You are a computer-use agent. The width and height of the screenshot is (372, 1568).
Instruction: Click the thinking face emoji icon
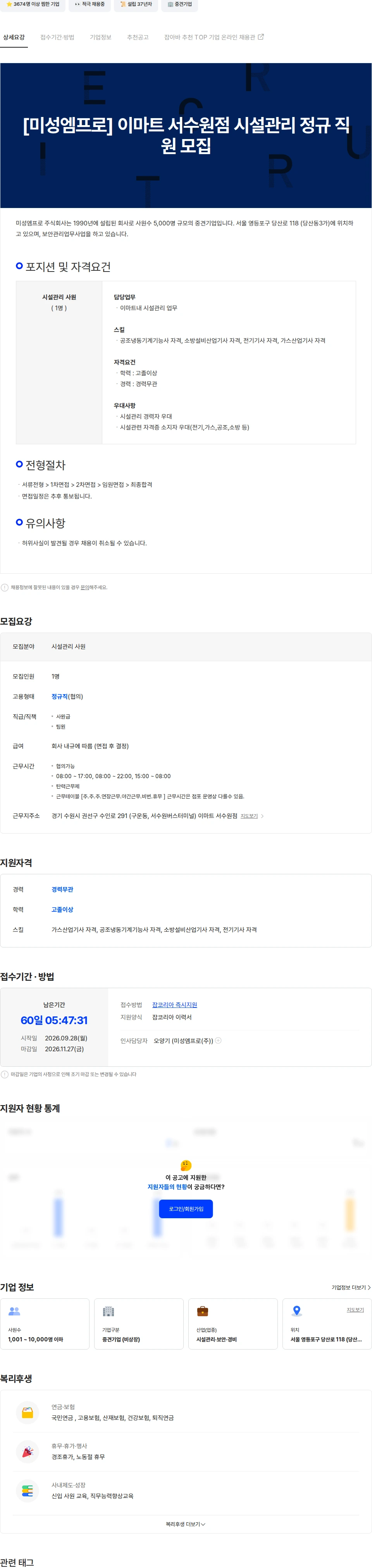pyautogui.click(x=186, y=1165)
